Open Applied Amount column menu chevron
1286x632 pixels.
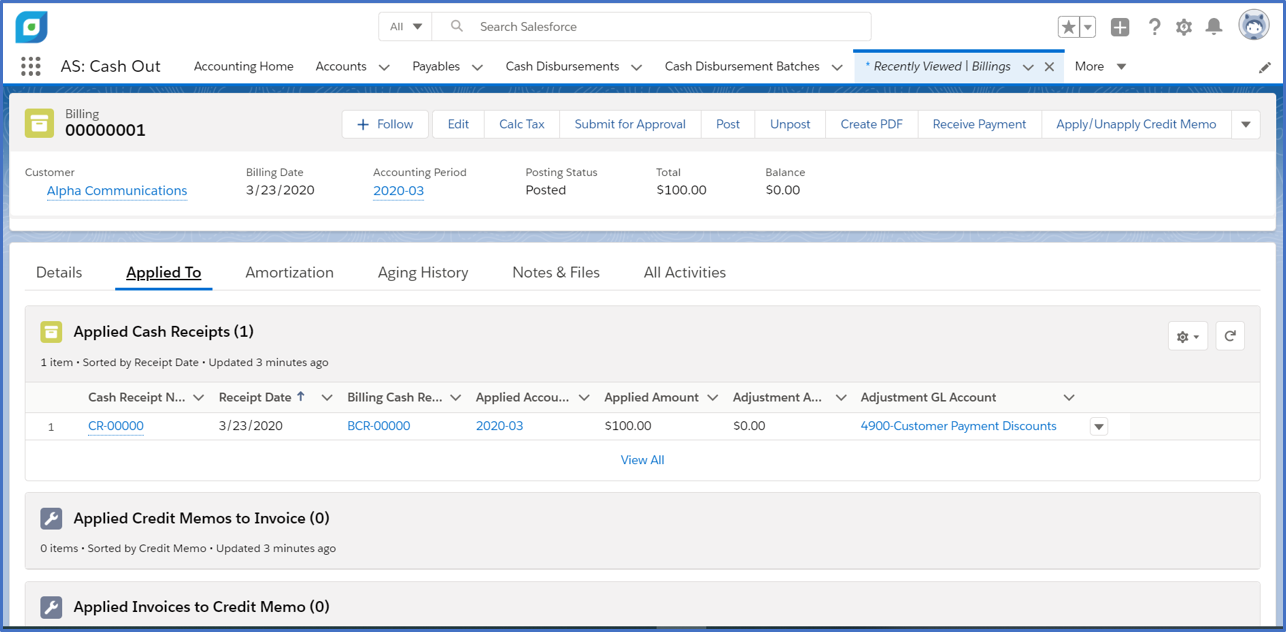[x=712, y=398]
